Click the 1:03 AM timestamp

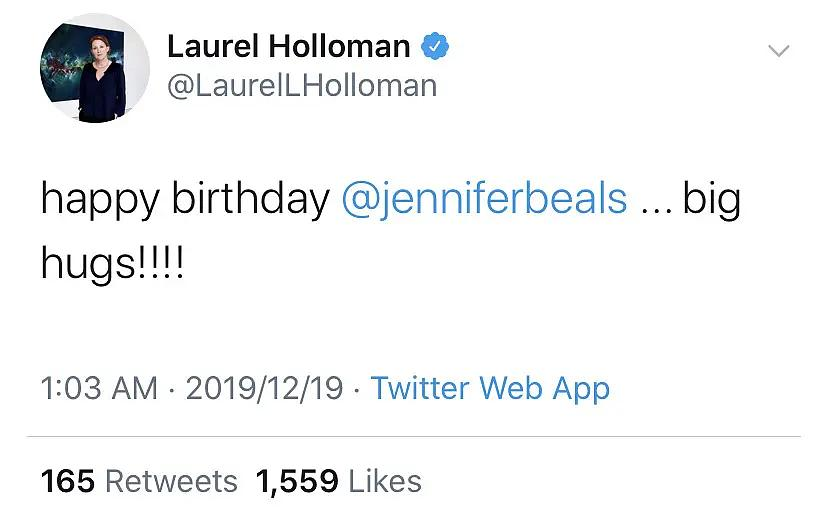pyautogui.click(x=99, y=387)
